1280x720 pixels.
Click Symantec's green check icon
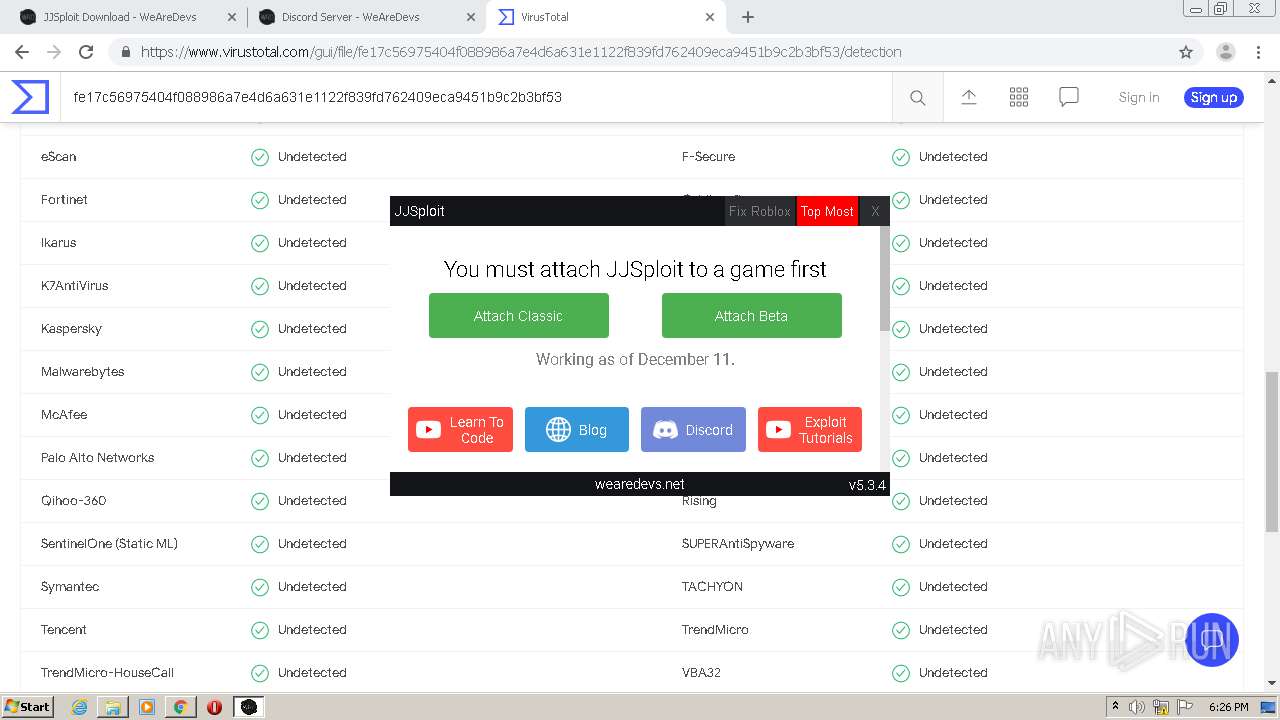pos(260,587)
